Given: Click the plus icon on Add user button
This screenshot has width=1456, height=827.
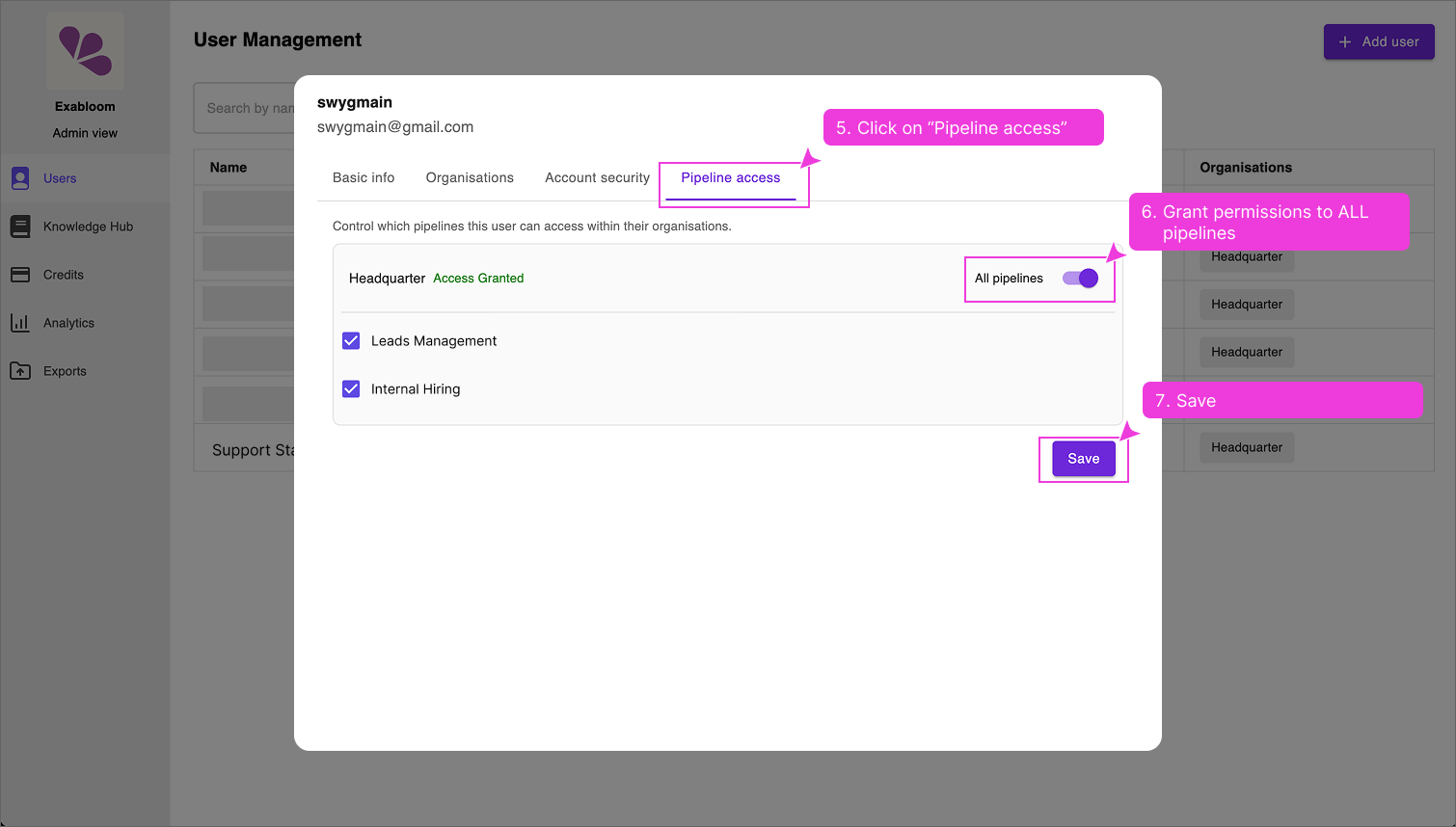Looking at the screenshot, I should click(1344, 41).
